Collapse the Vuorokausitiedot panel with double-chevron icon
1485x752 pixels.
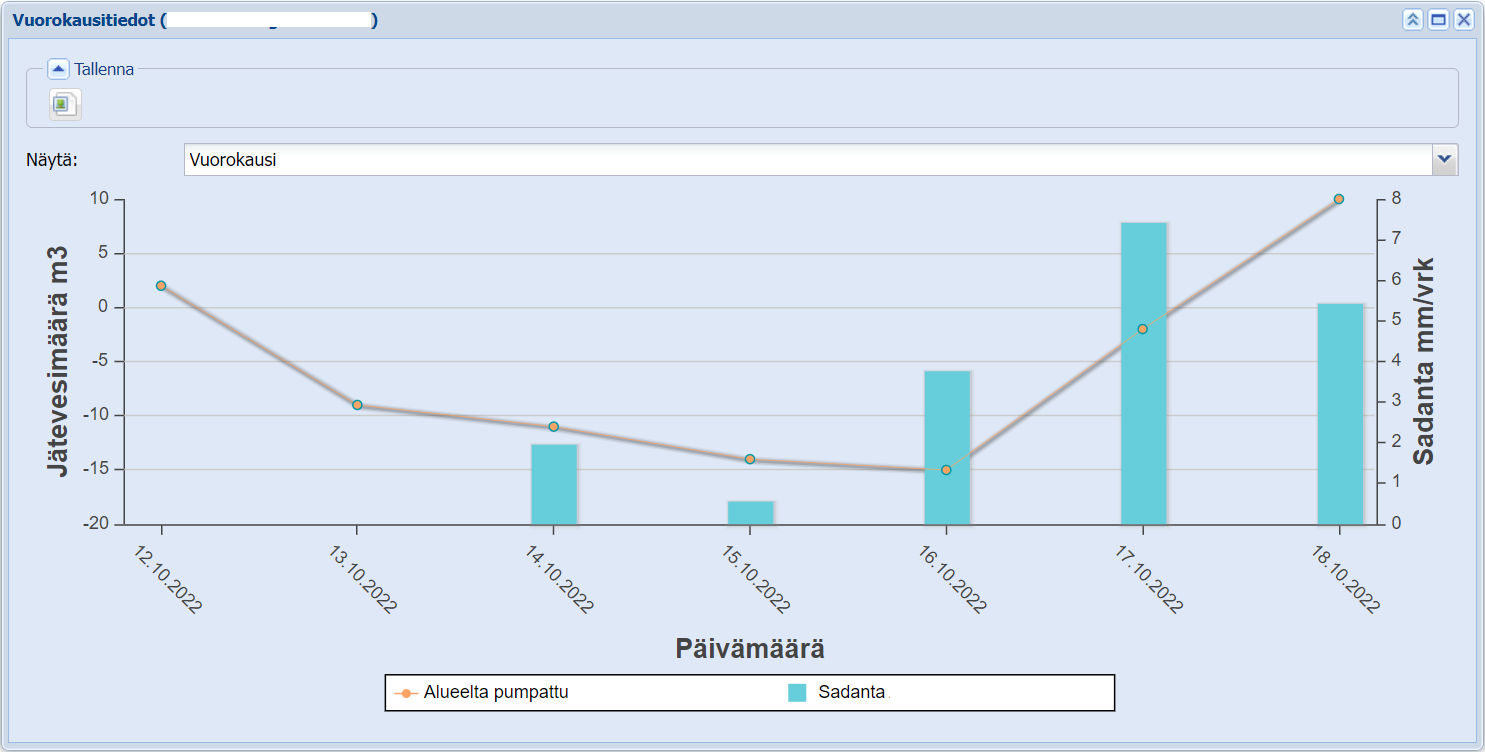[x=1413, y=19]
